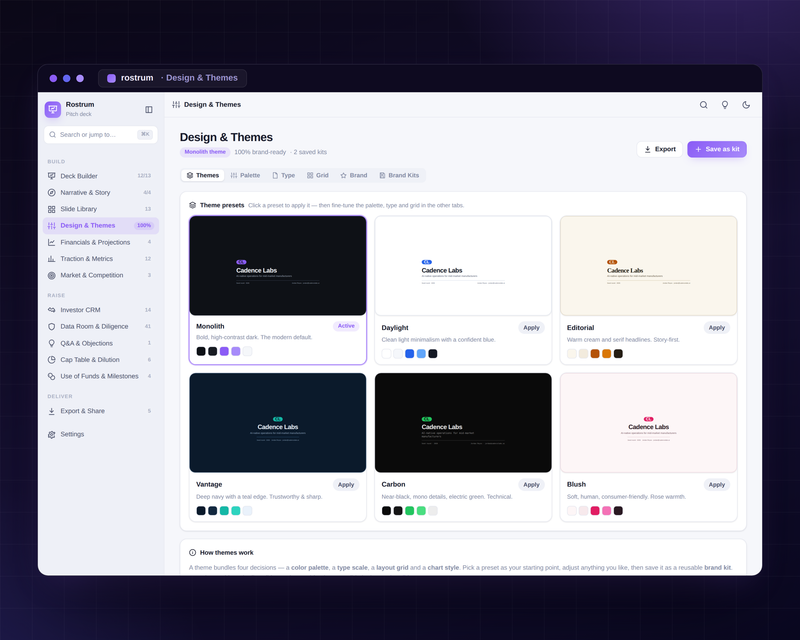
Task: Select the Daylight theme preview thumbnail
Action: [x=463, y=266]
